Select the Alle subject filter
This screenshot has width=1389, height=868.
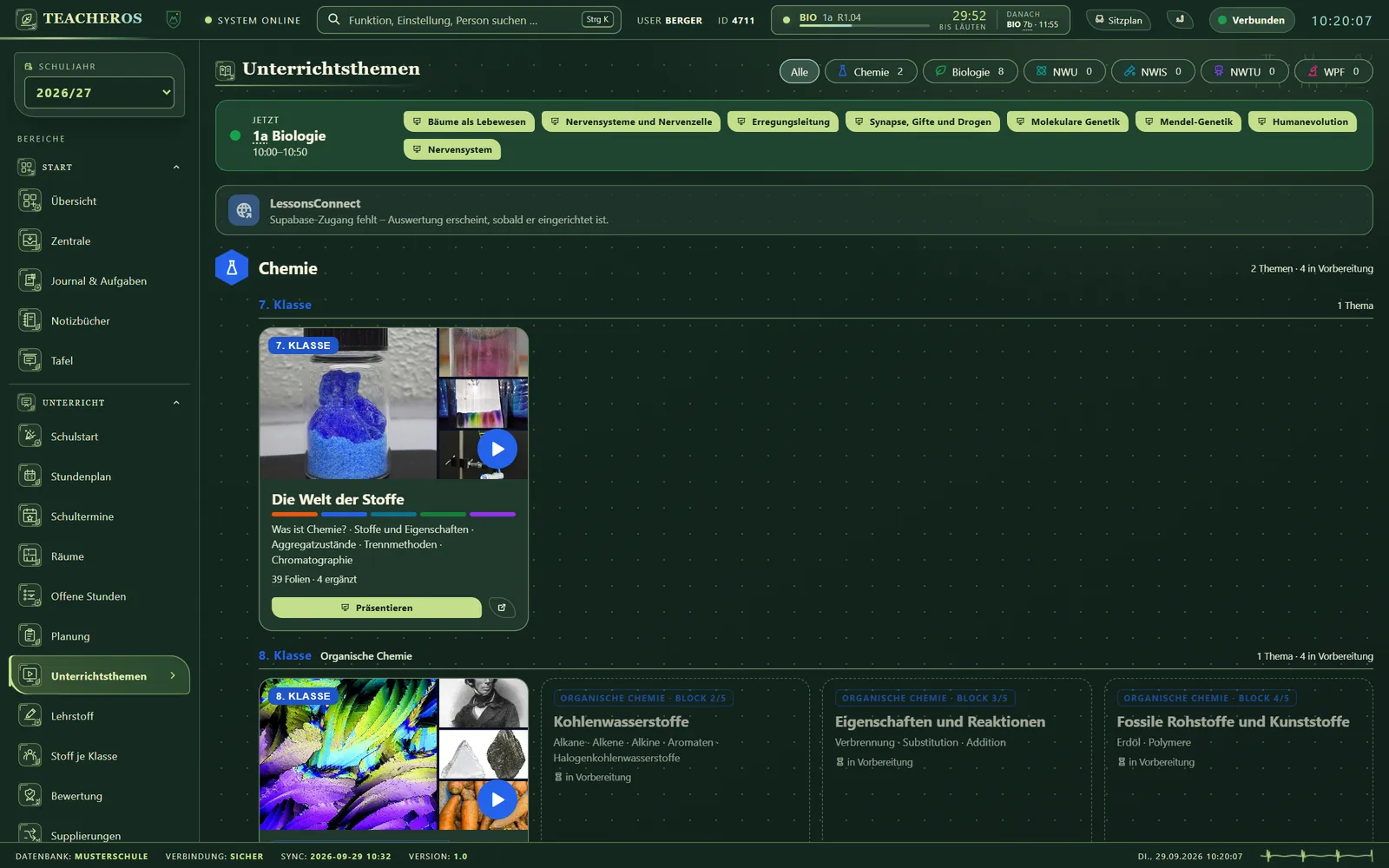[800, 72]
